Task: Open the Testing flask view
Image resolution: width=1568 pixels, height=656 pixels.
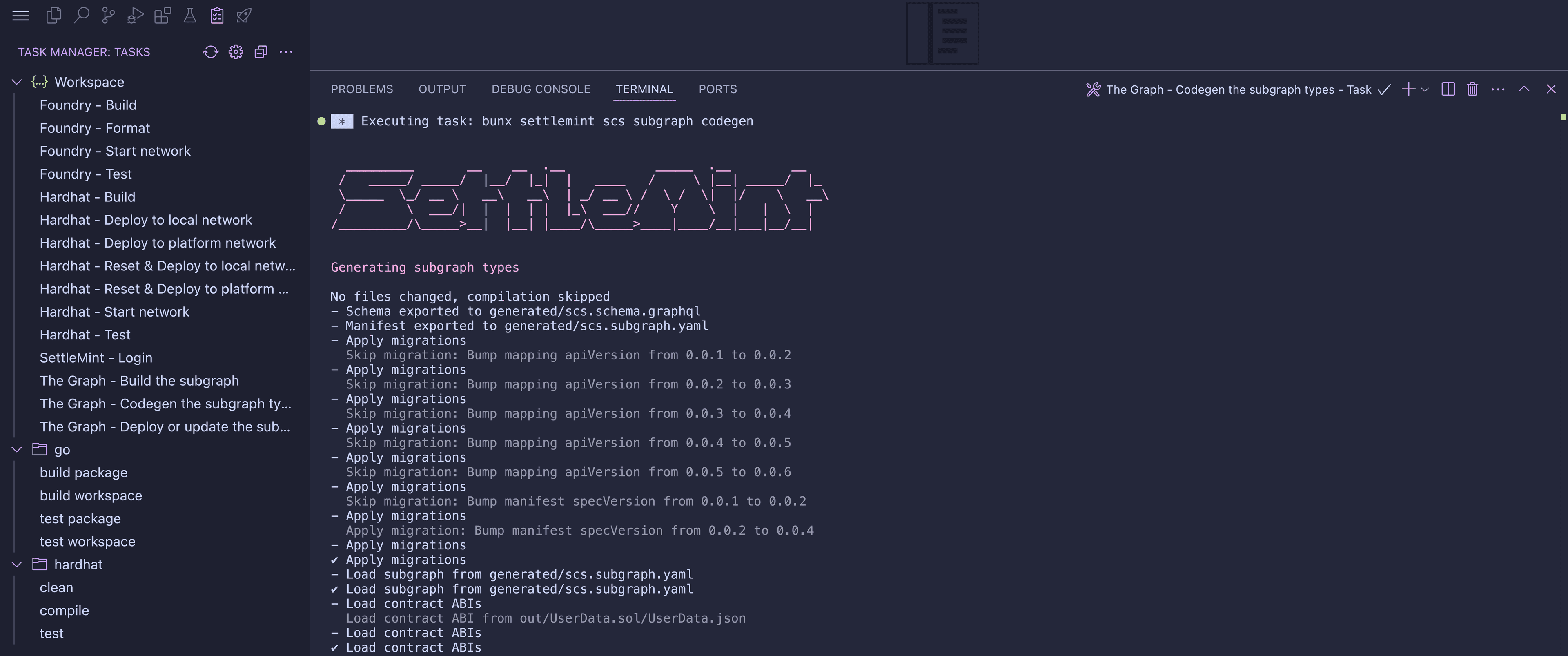Action: (x=190, y=16)
